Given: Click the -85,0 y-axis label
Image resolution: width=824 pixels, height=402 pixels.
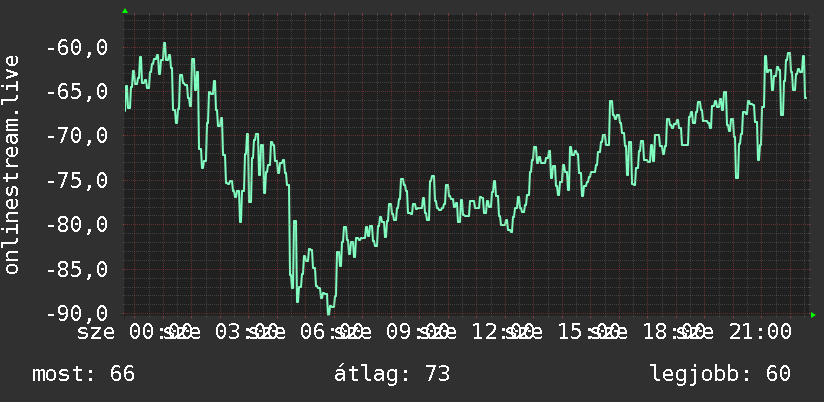Looking at the screenshot, I should pos(77,270).
